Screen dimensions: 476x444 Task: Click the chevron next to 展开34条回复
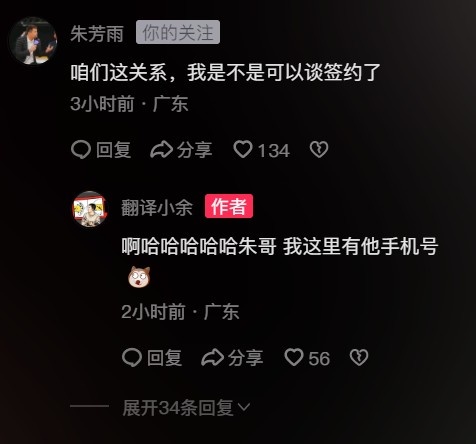(244, 407)
